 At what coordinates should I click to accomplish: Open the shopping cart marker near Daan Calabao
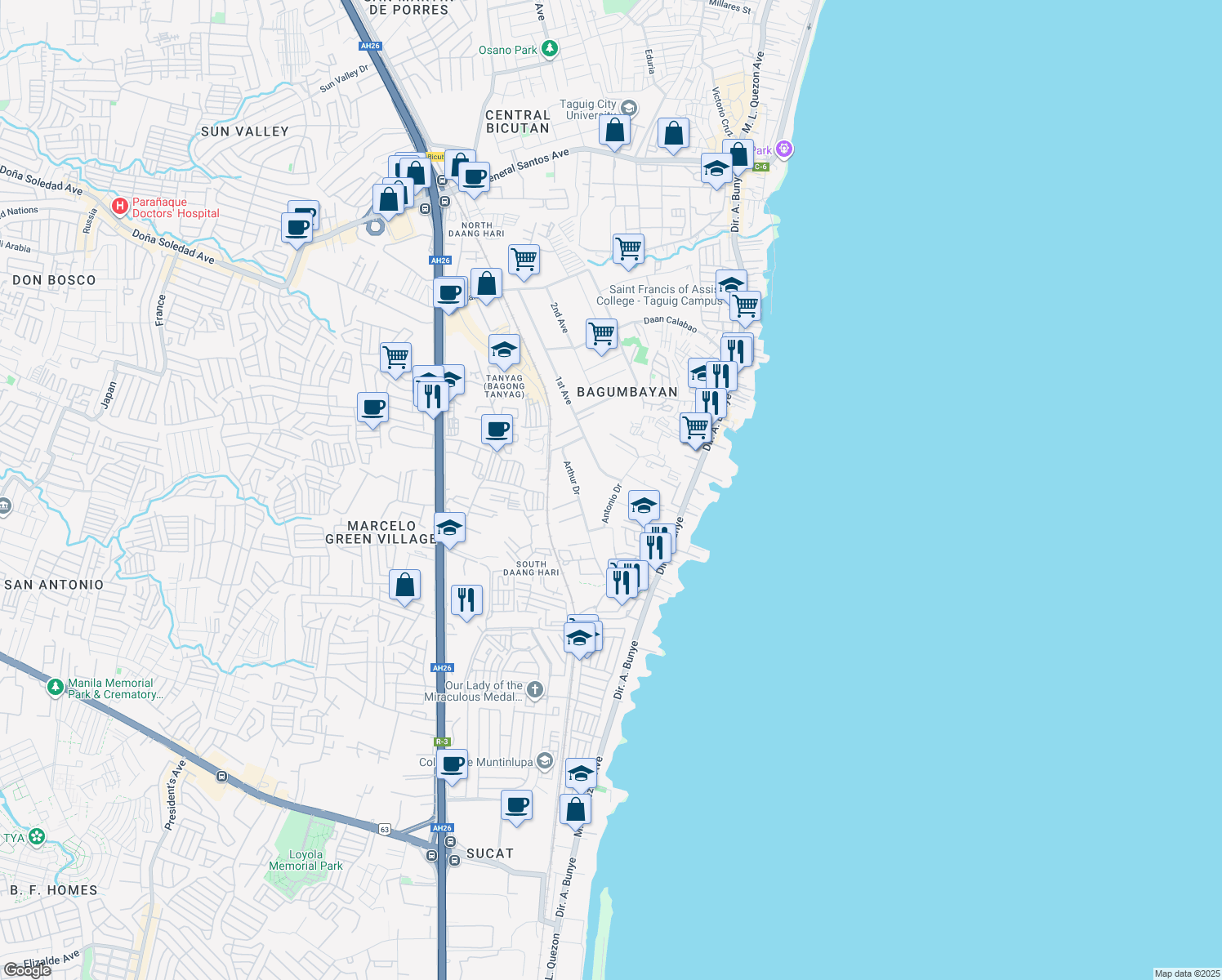click(x=601, y=334)
